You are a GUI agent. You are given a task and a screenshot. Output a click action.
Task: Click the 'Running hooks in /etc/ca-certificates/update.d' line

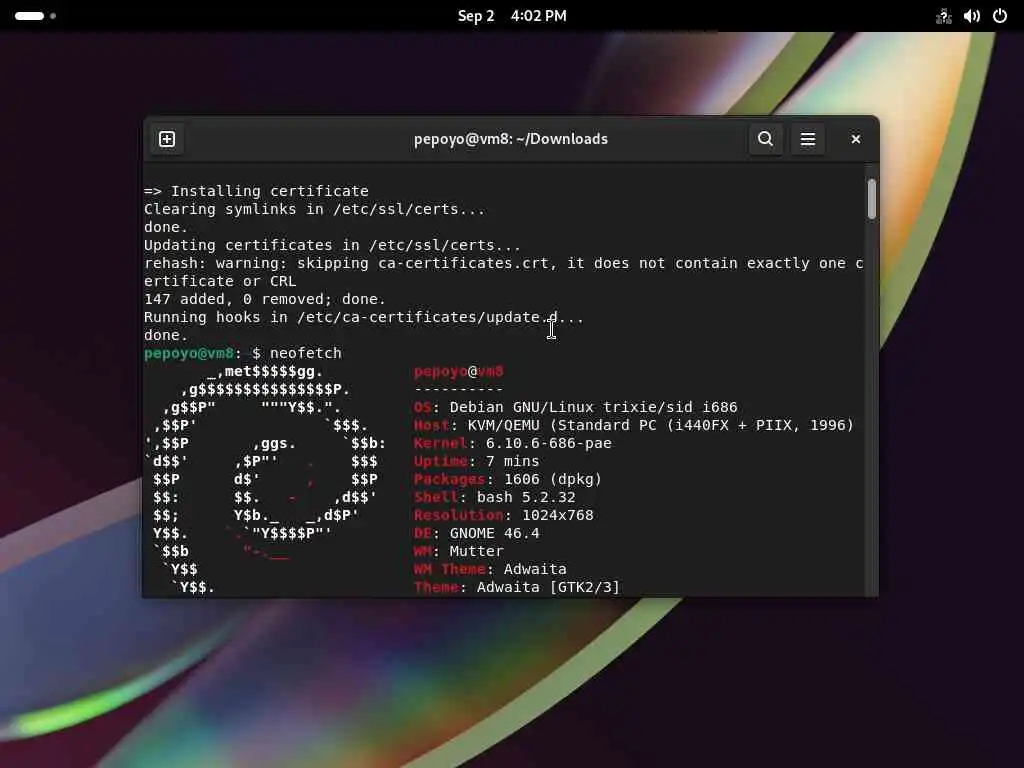click(x=364, y=317)
